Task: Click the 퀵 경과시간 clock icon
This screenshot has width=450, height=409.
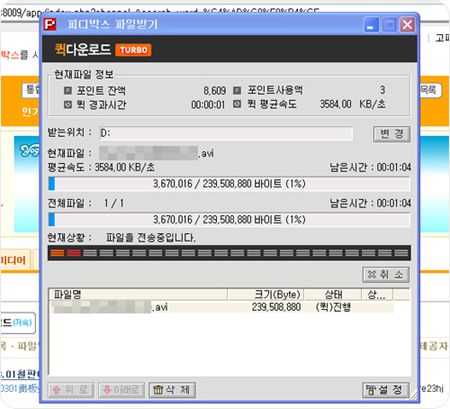Action: [x=68, y=105]
